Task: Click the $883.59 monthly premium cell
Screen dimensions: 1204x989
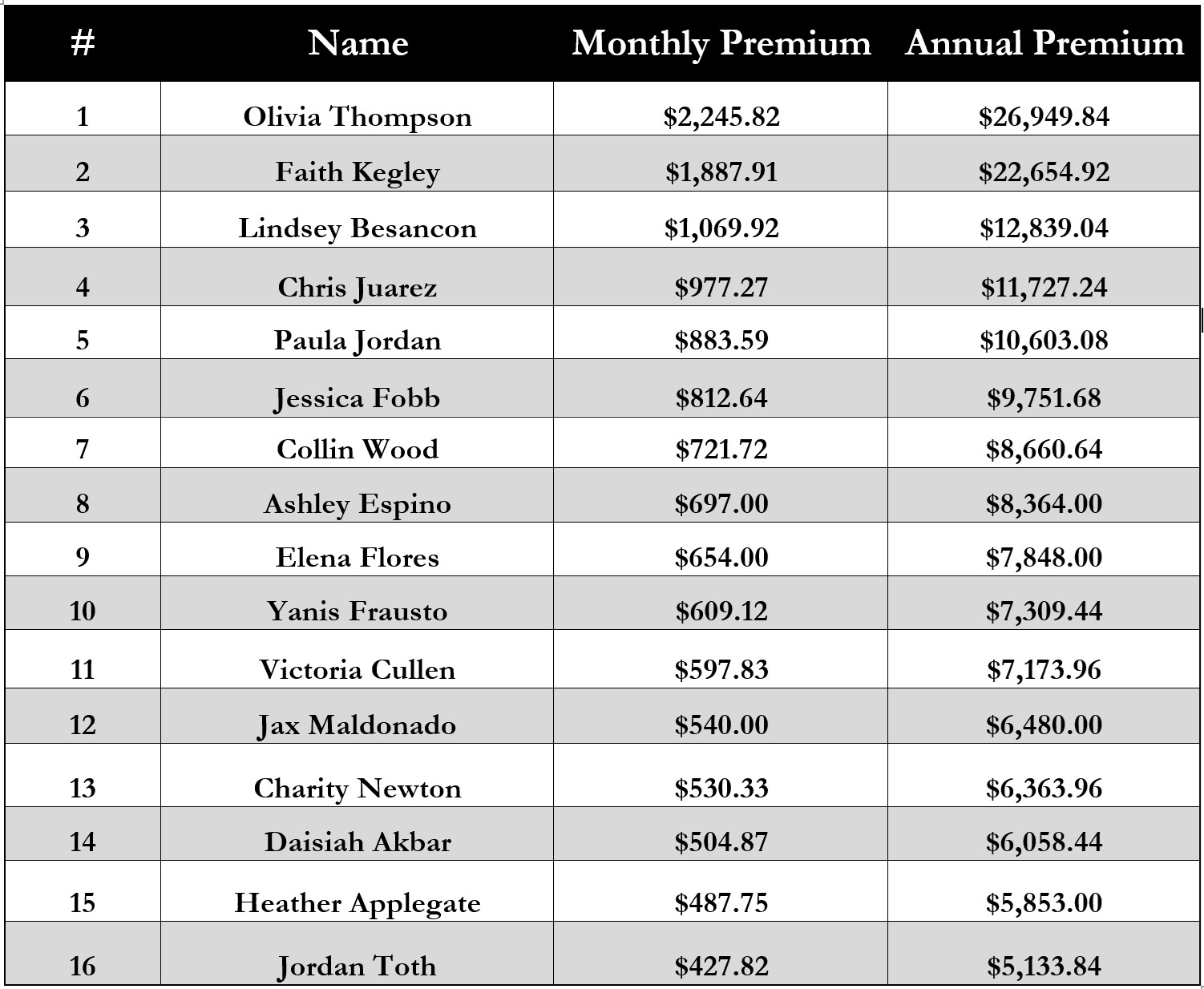Action: pos(721,332)
